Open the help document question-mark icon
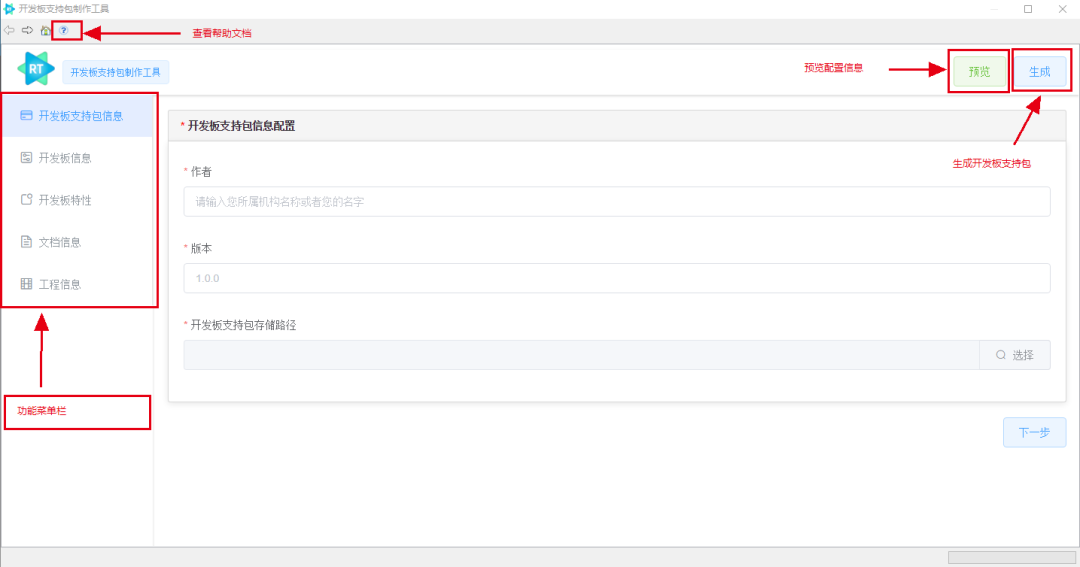 [x=63, y=30]
